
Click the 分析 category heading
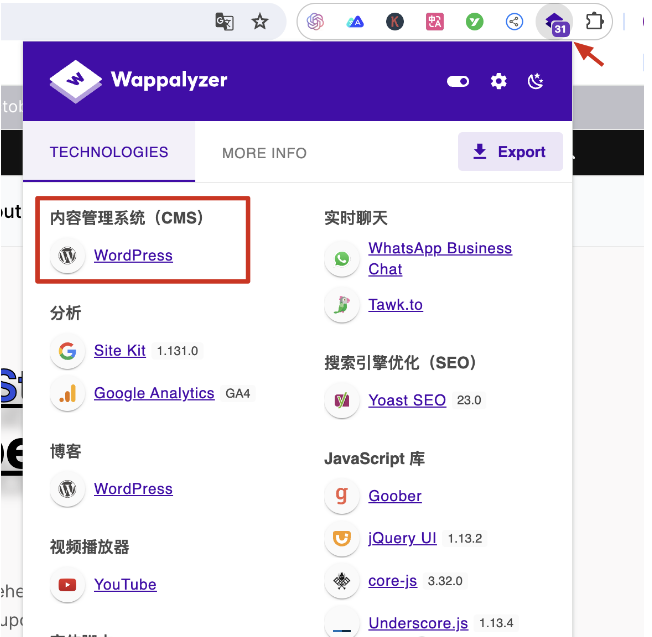[x=66, y=313]
